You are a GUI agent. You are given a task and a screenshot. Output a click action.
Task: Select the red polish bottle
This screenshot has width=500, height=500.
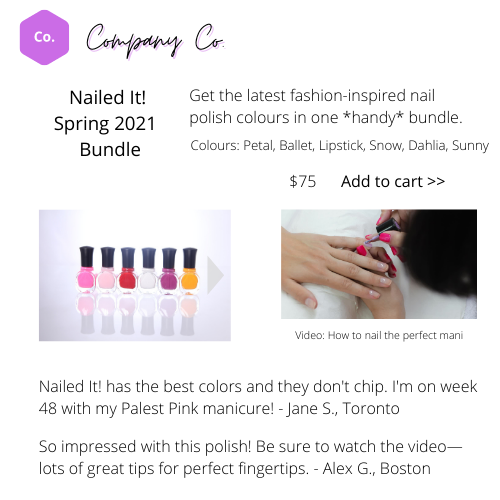click(128, 271)
